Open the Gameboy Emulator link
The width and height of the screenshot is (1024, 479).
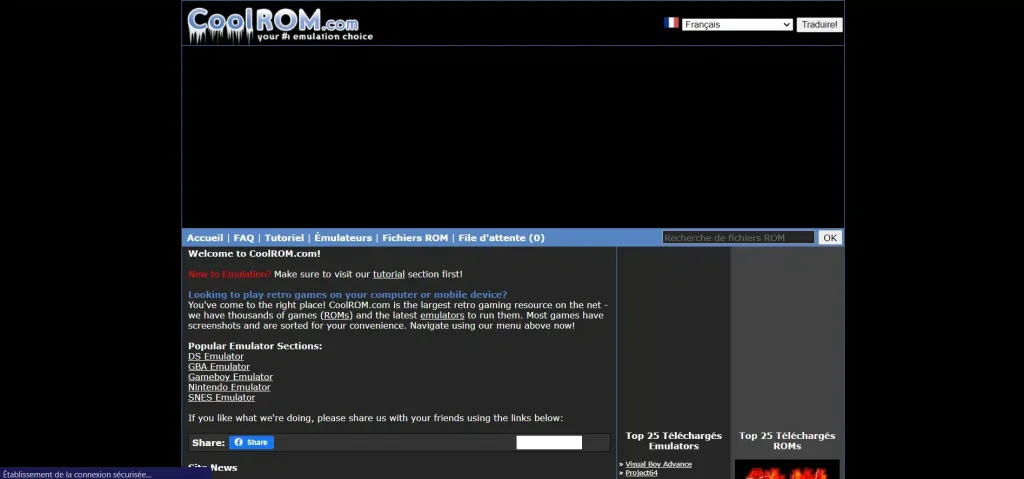(231, 377)
